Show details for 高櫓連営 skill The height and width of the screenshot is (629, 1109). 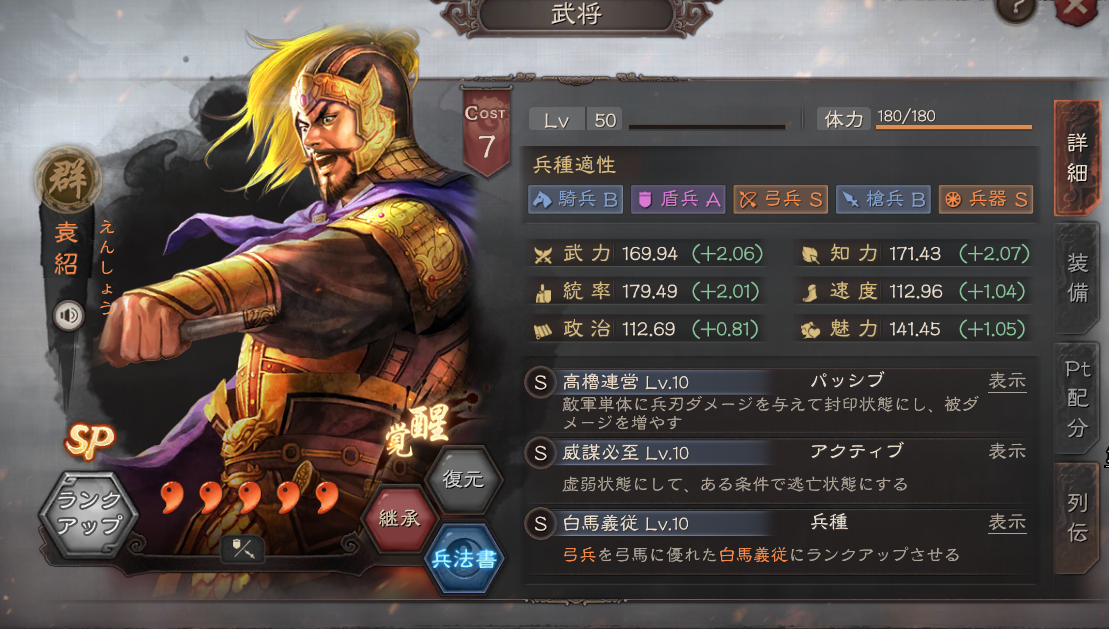click(x=1006, y=381)
